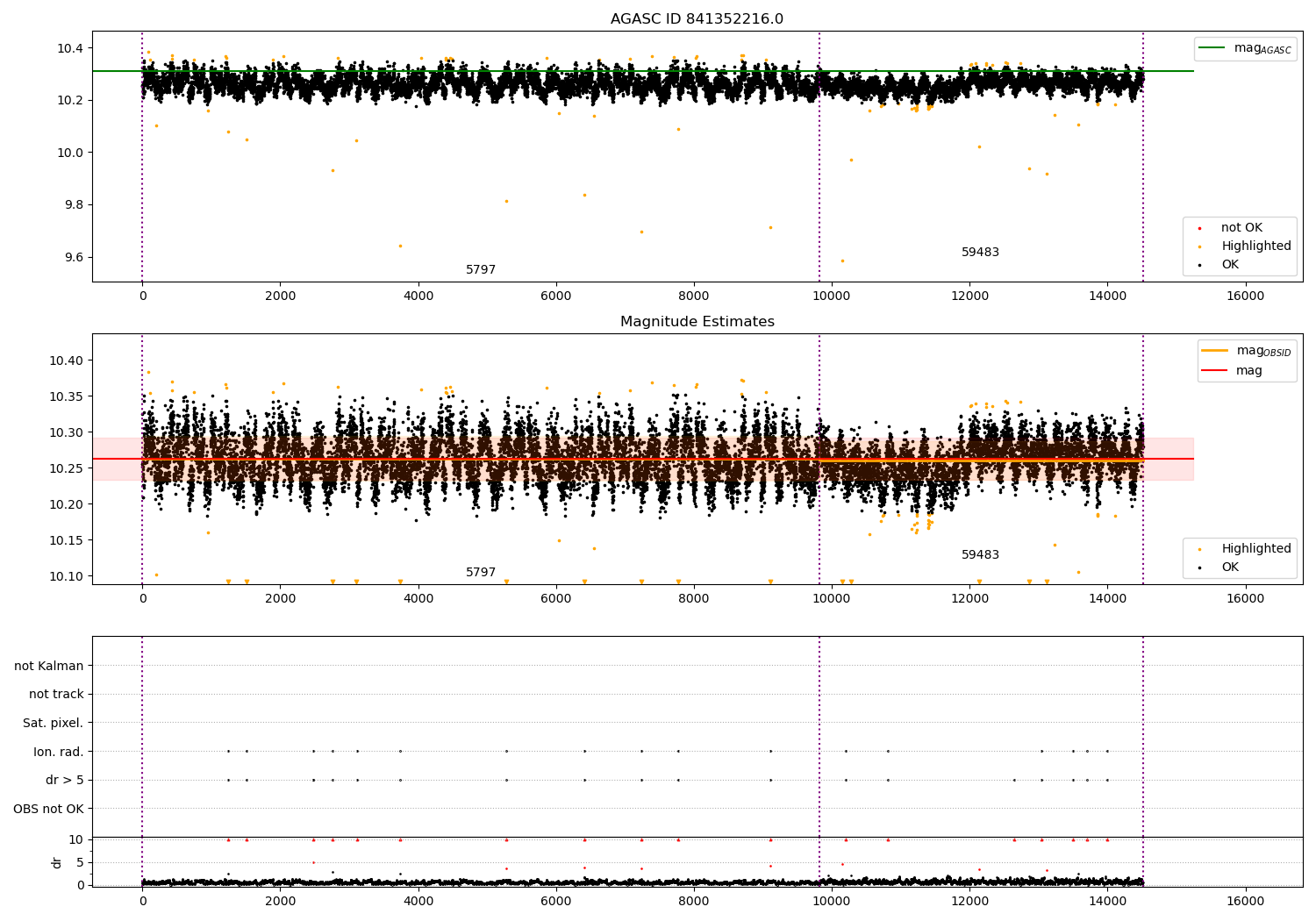This screenshot has width=1316, height=921.
Task: Click the 10.10 tick in Magnitude Estimates plot
Action: click(x=67, y=576)
